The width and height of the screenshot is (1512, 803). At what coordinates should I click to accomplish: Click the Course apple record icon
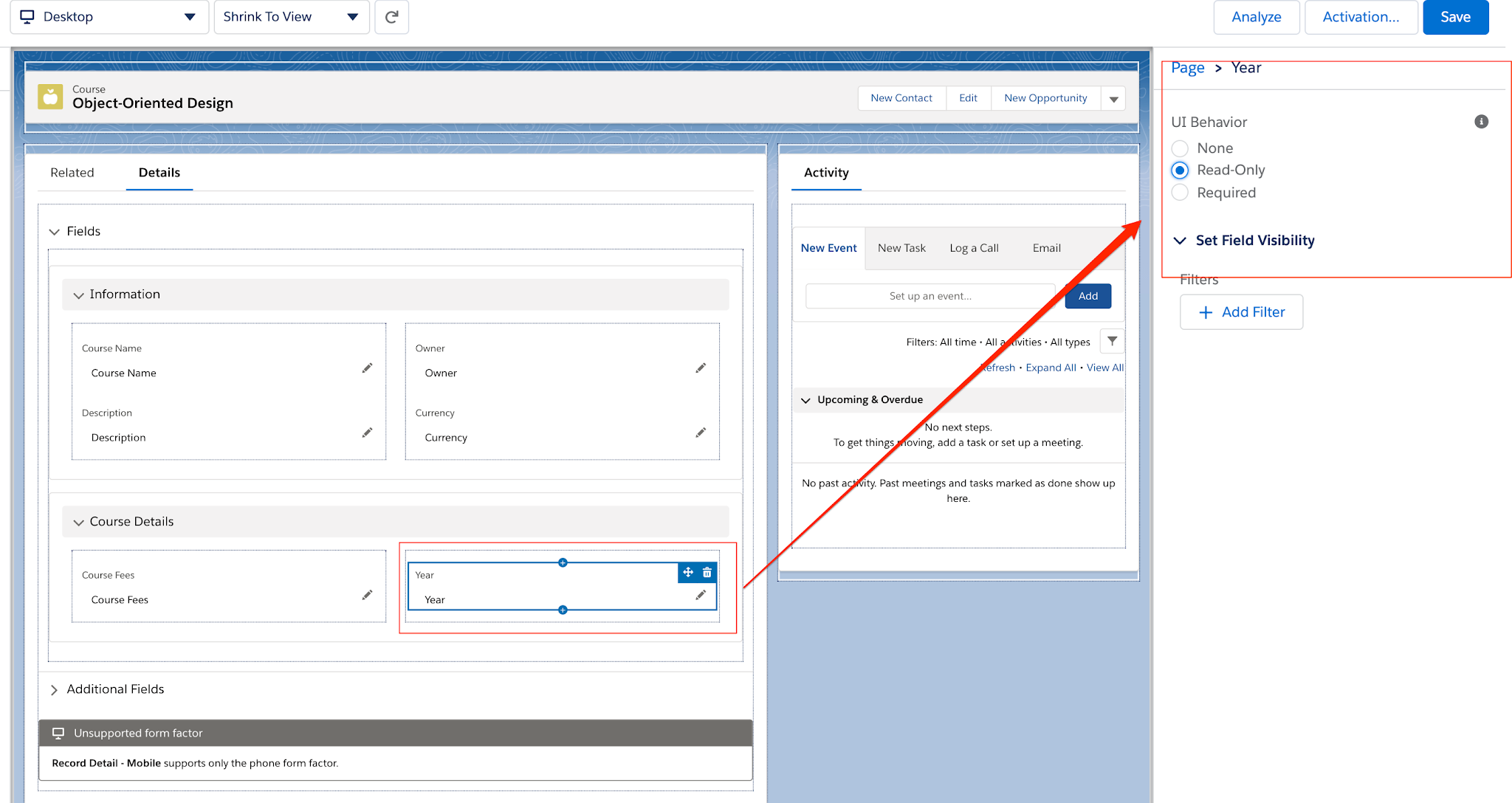(49, 96)
